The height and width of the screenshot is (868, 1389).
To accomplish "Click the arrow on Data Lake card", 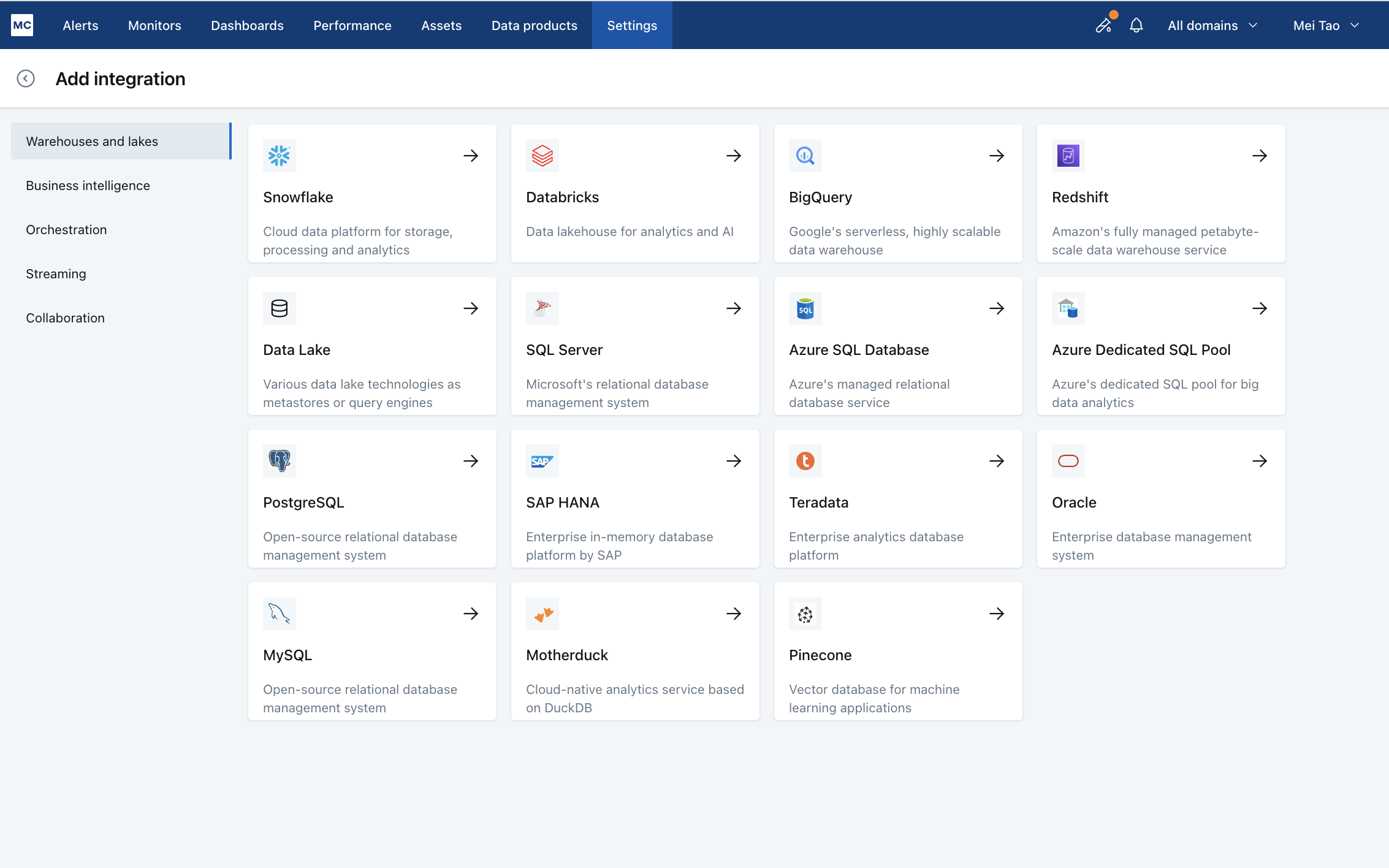I will [x=471, y=308].
